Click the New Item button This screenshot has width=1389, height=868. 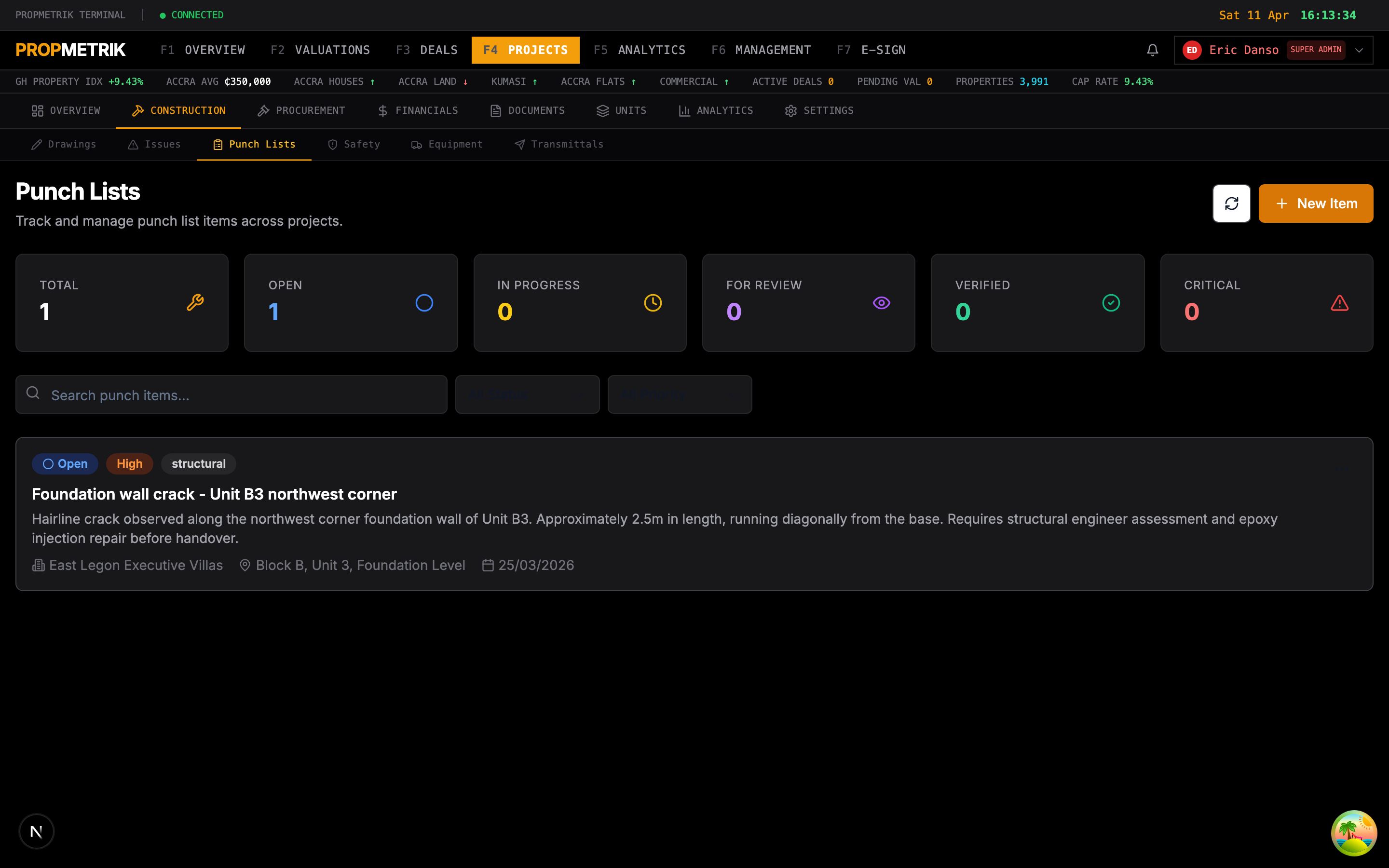coord(1316,203)
